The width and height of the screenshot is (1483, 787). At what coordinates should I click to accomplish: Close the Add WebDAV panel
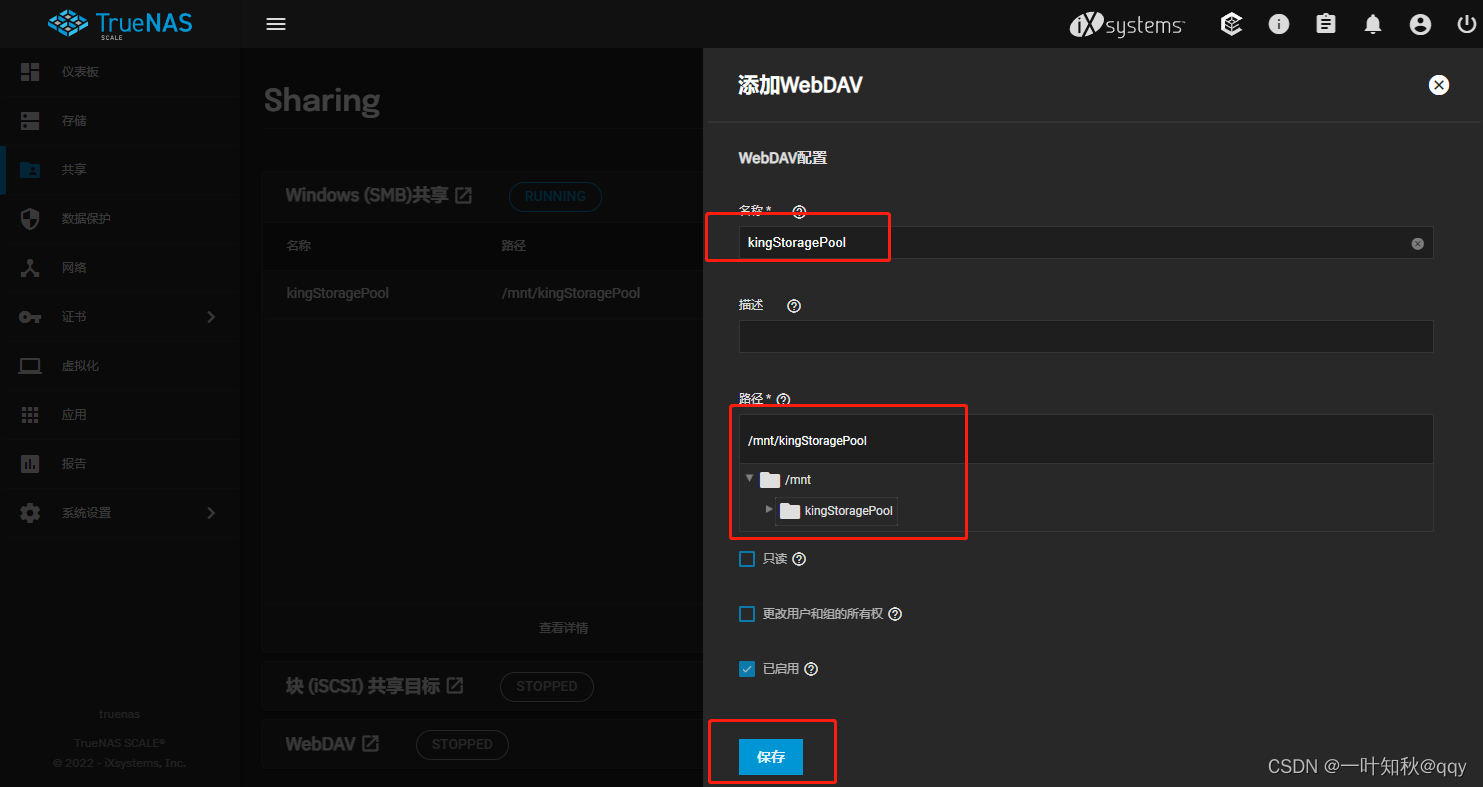point(1439,85)
